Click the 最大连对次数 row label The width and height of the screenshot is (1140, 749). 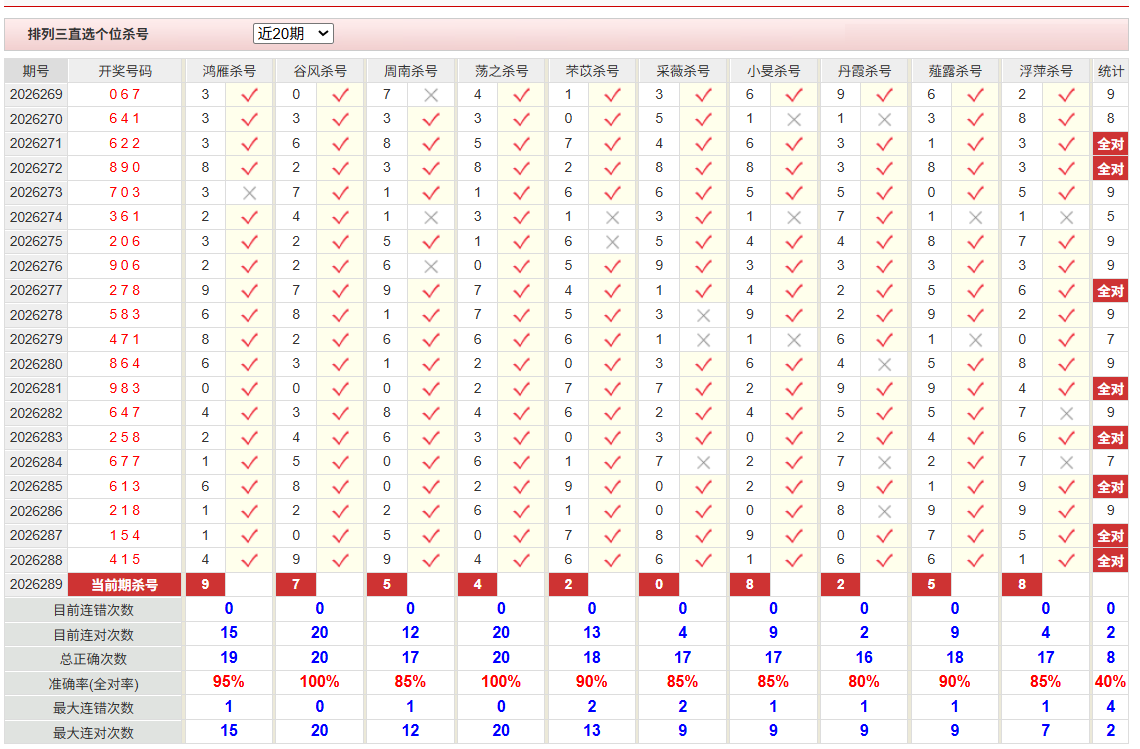[x=93, y=732]
